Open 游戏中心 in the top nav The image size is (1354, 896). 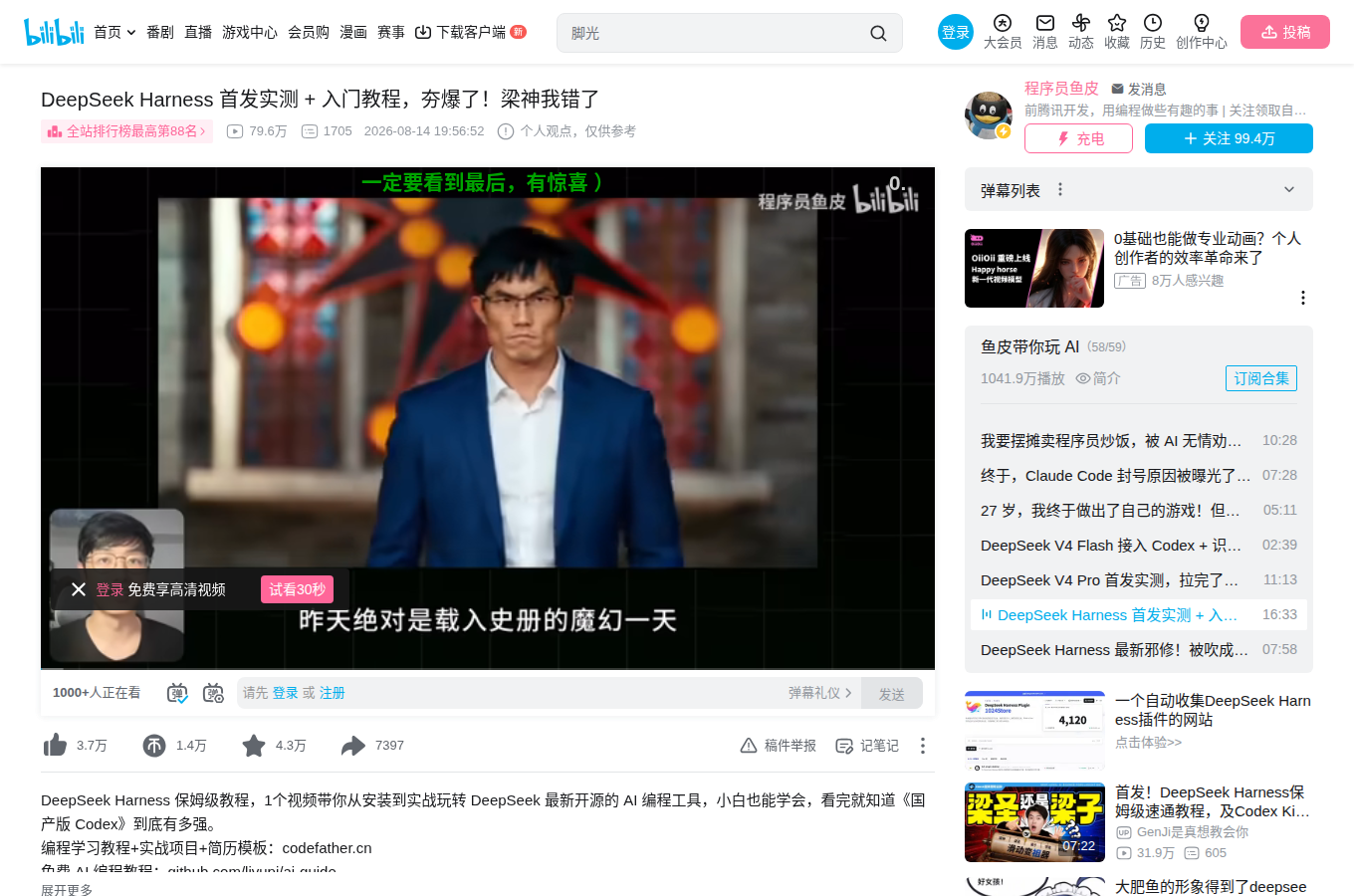[x=250, y=32]
